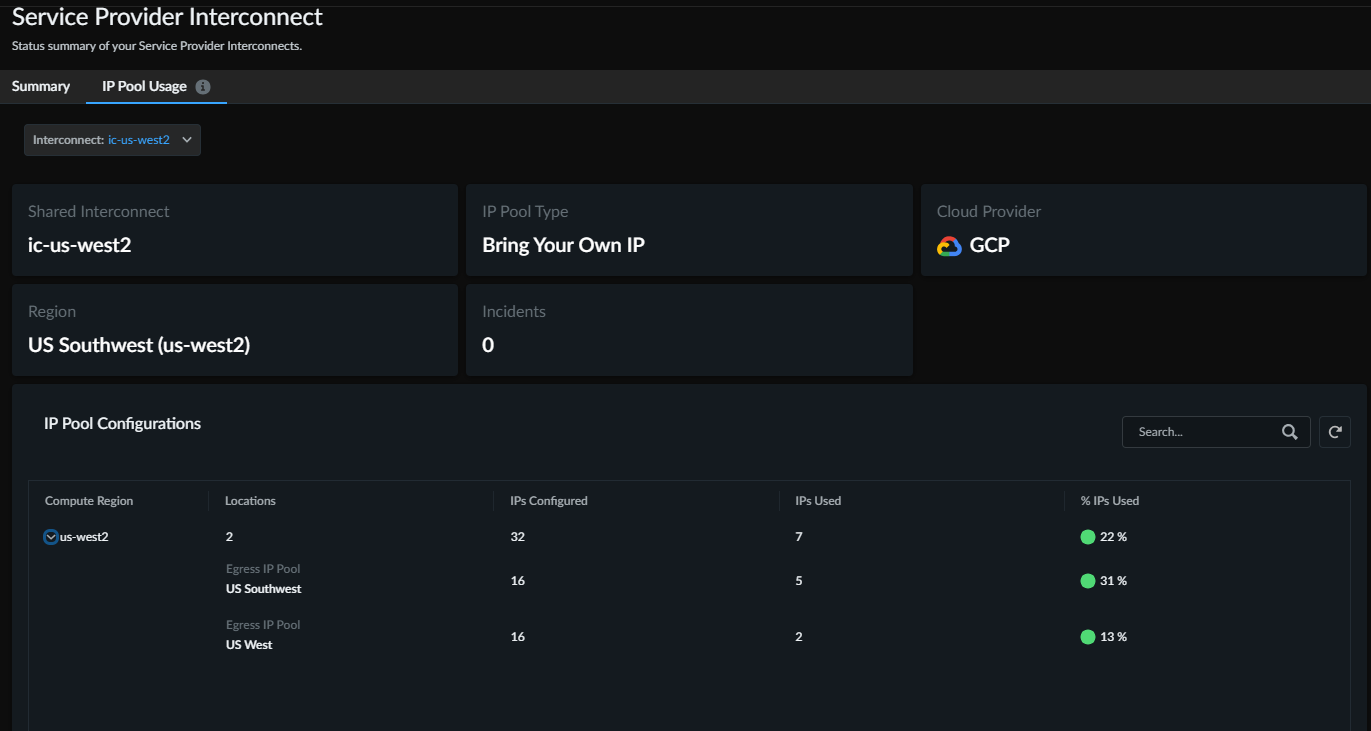The width and height of the screenshot is (1371, 731).
Task: Click the info icon beside IP Pool Usage
Action: (203, 87)
